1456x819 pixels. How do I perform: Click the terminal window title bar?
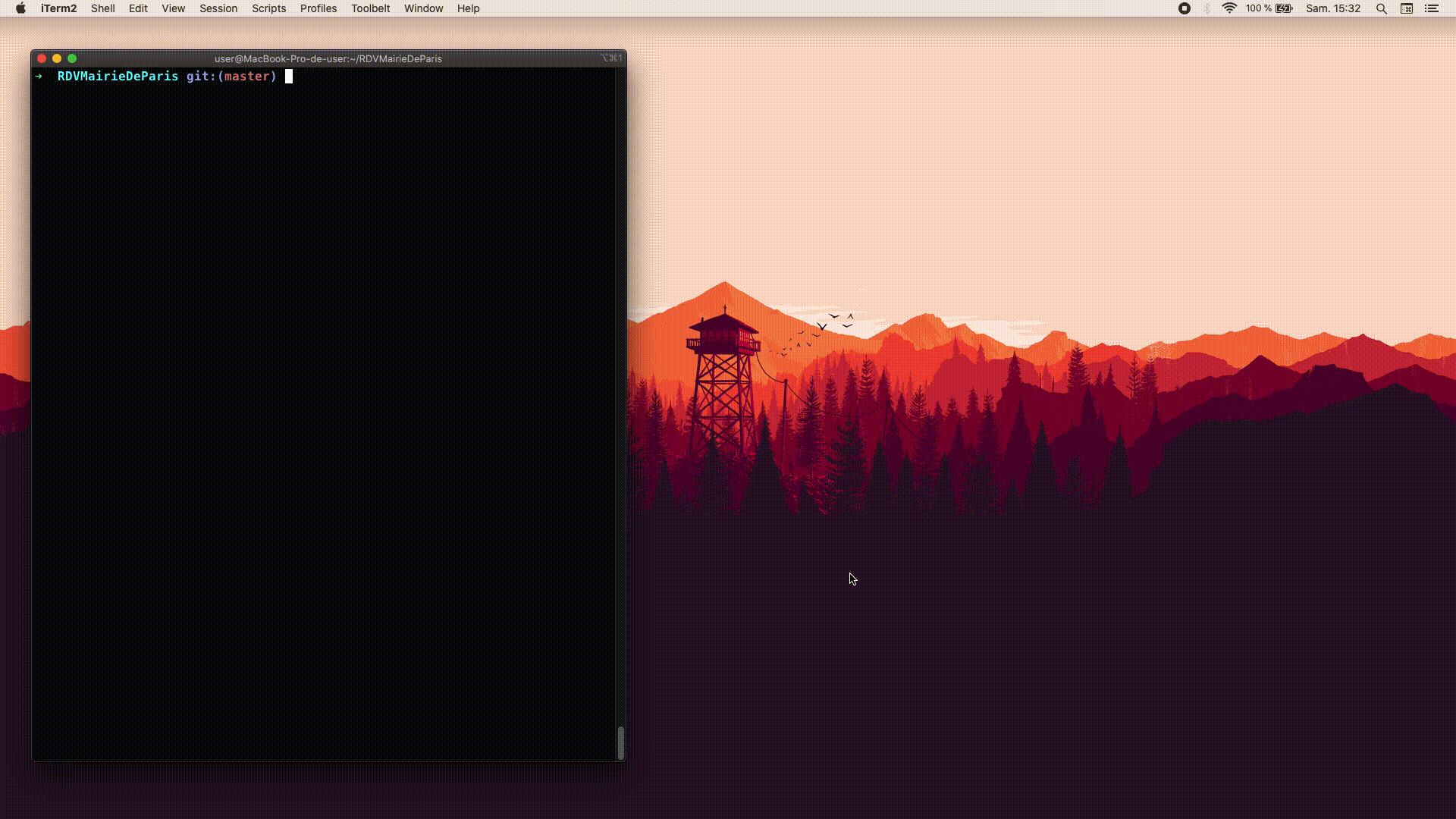(x=328, y=58)
